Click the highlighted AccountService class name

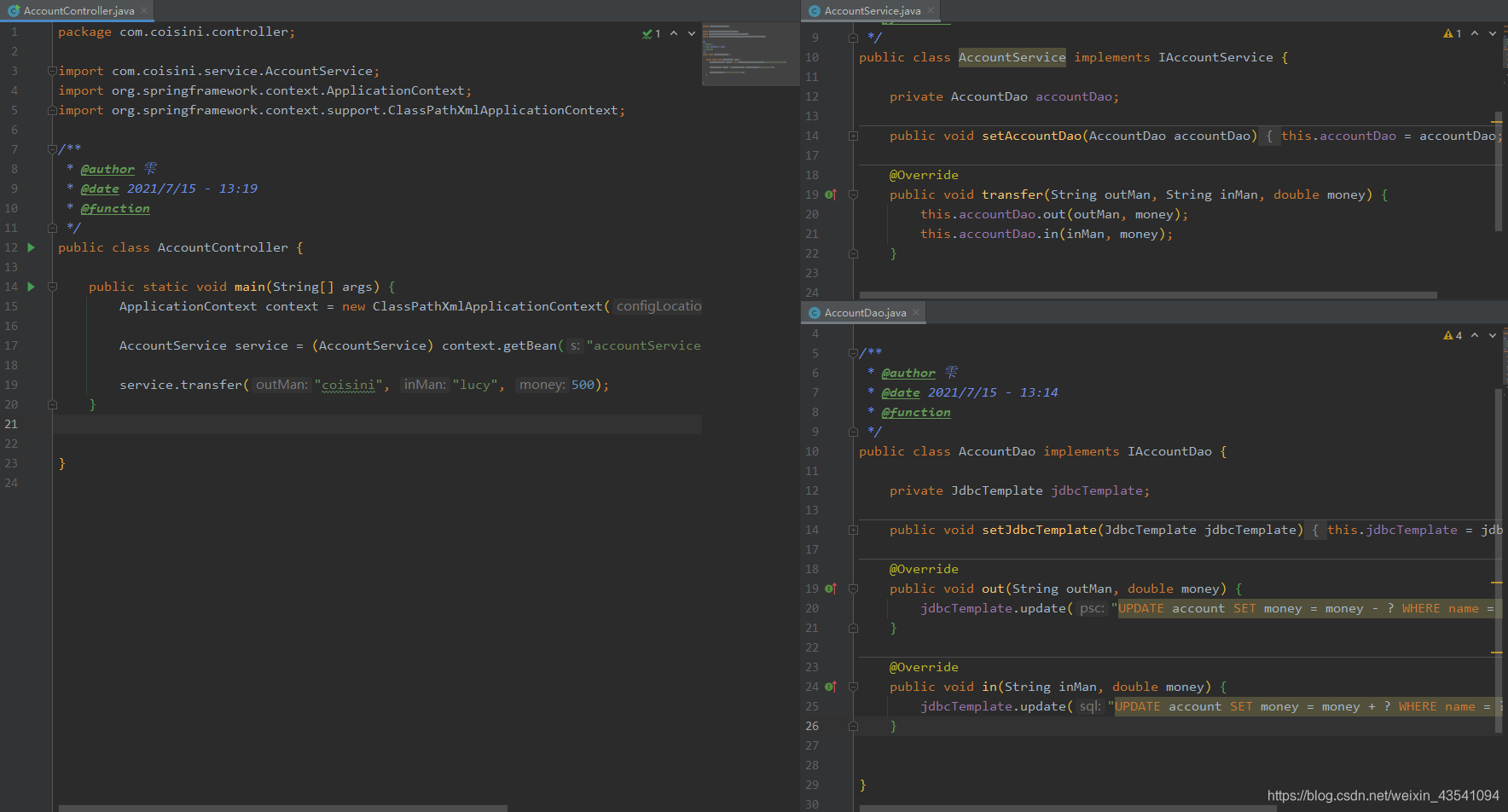[x=1012, y=57]
